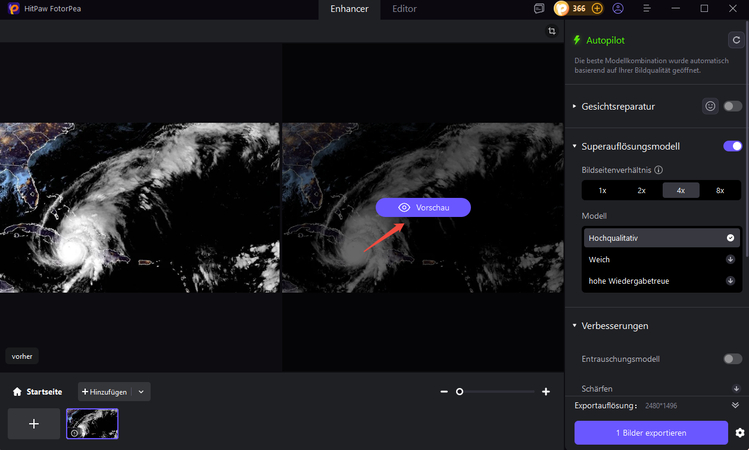Click the info icon next to Bildseitenverhältnis
Screen dimensions: 749x450
[x=659, y=170]
